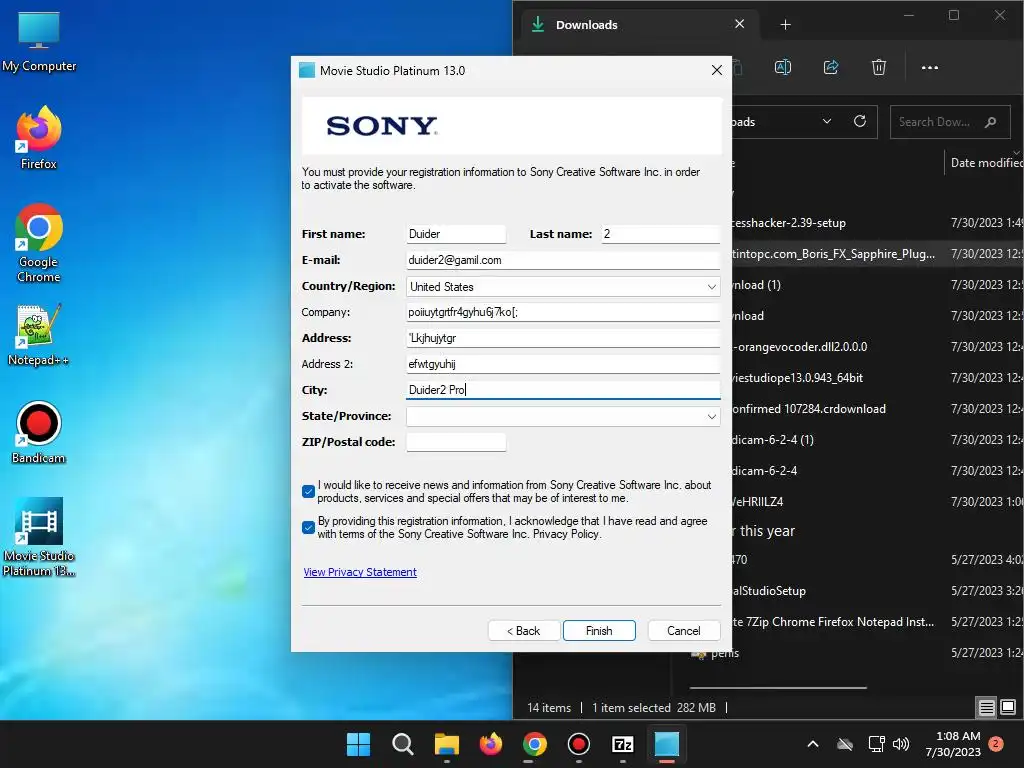The height and width of the screenshot is (768, 1024).
Task: Click the City field
Action: pos(563,390)
